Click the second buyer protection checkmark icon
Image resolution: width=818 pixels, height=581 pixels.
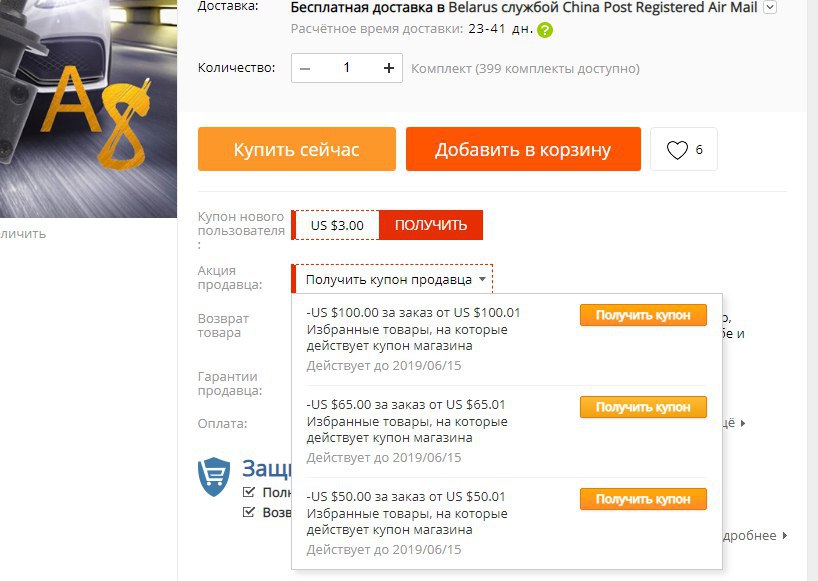pyautogui.click(x=249, y=512)
